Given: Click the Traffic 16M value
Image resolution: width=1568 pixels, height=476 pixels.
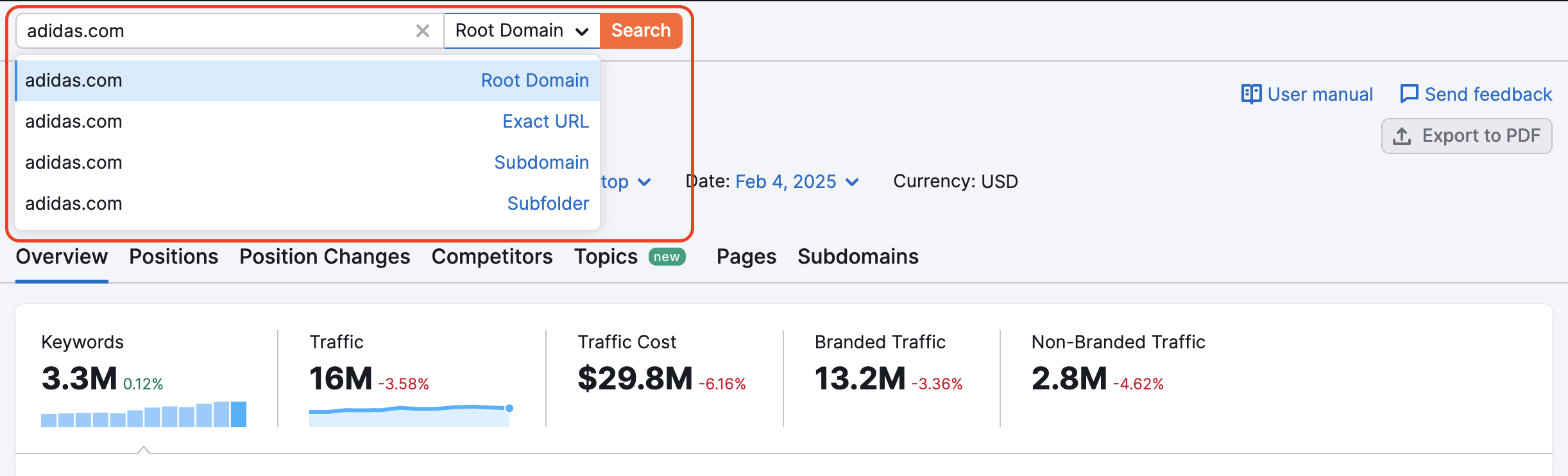Looking at the screenshot, I should pos(341,378).
